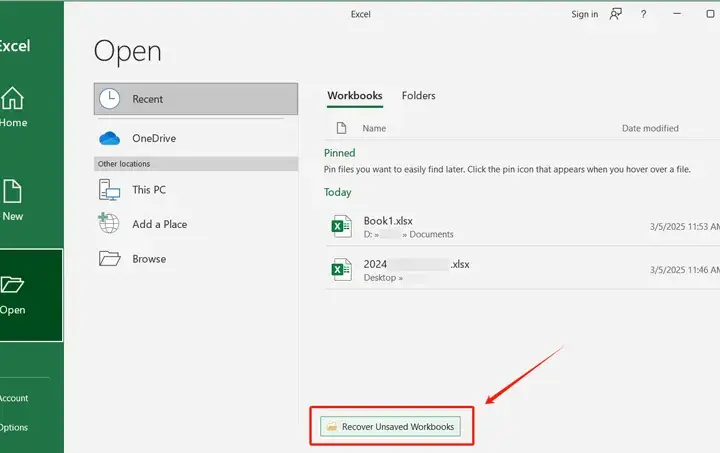The image size is (720, 453).
Task: Click the Browse folder icon
Action: (110, 258)
